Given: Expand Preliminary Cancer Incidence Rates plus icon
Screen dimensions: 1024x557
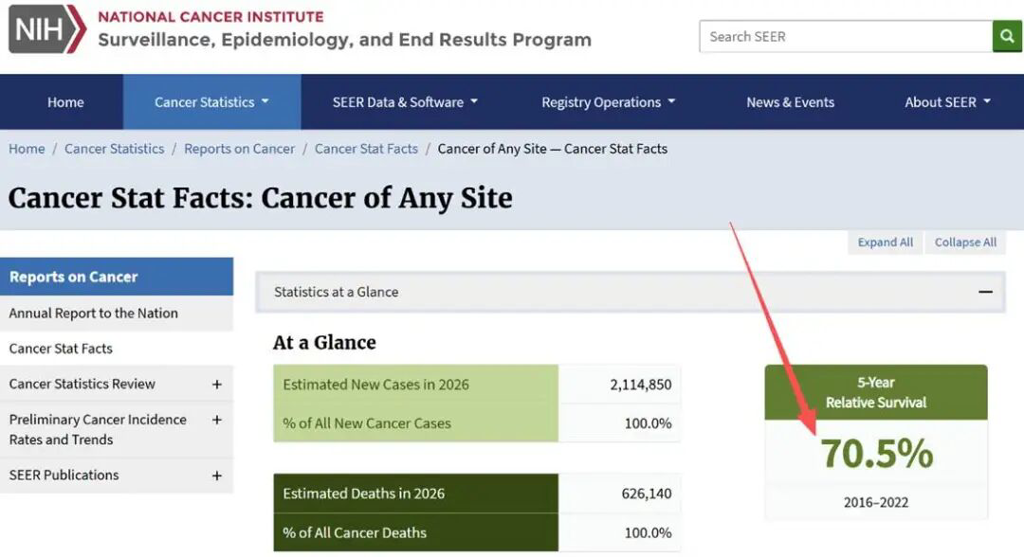Looking at the screenshot, I should point(217,420).
